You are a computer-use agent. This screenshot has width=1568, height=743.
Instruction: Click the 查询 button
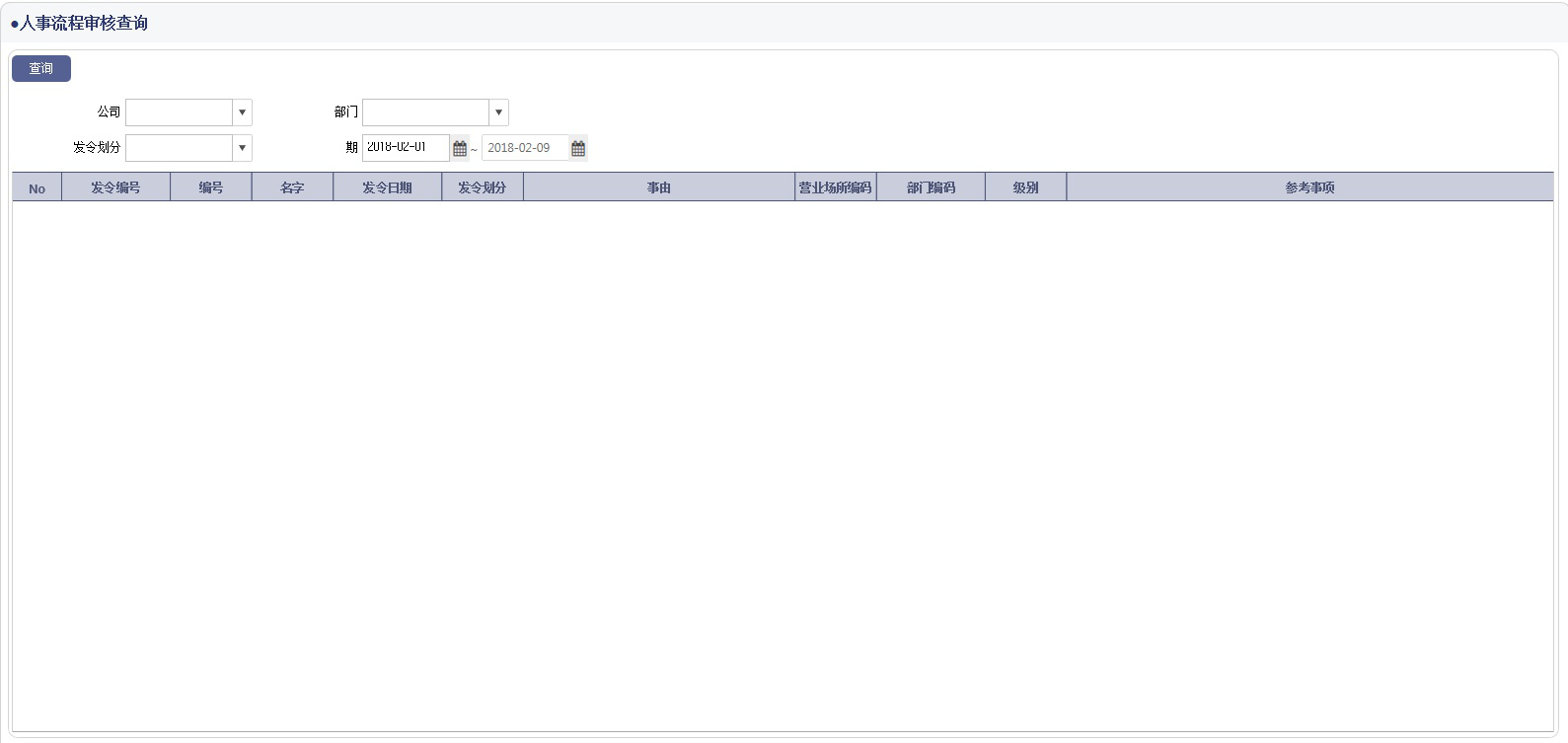point(40,69)
